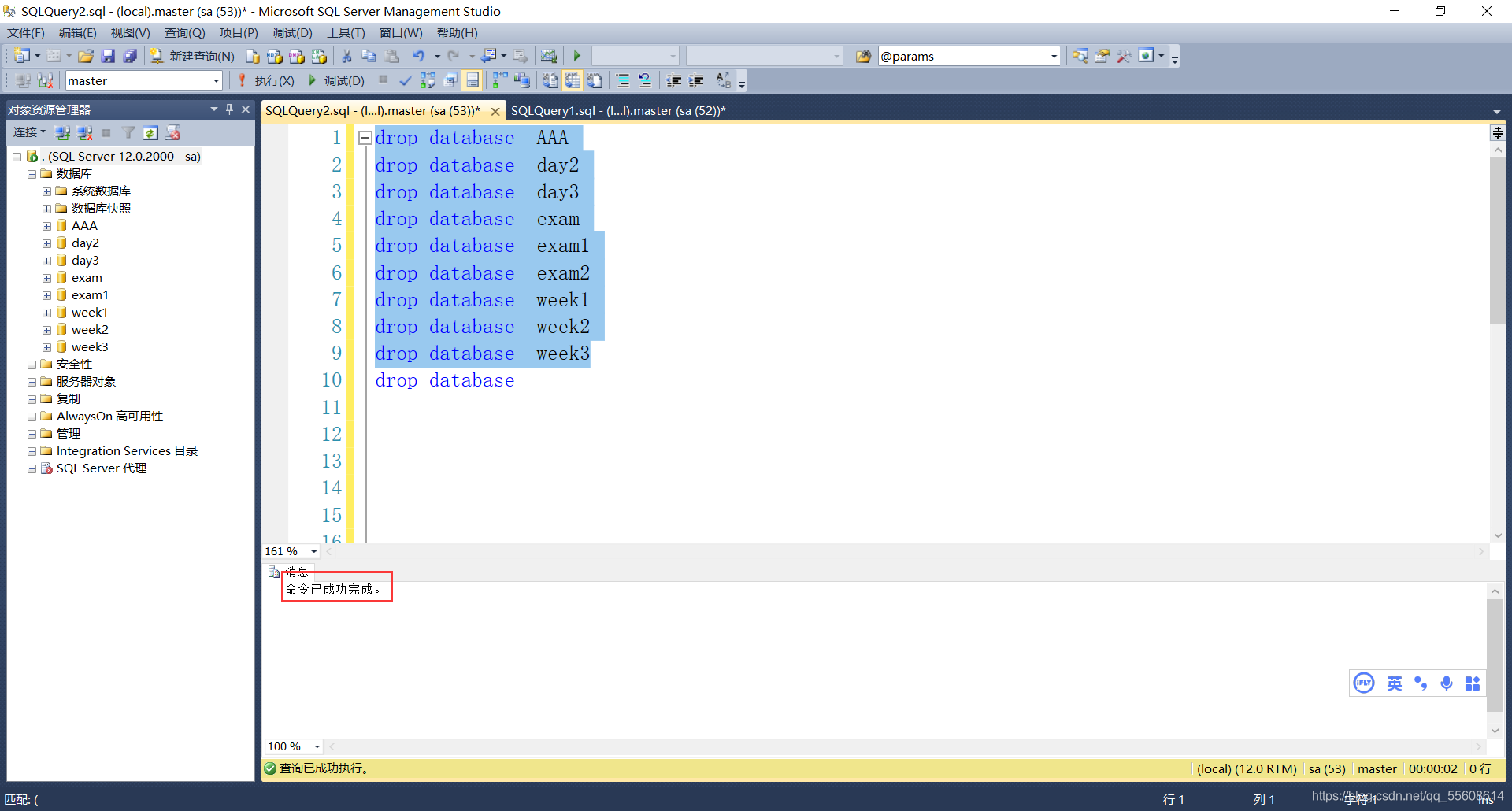Collapse the code outline at line 1
1512x811 pixels.
click(365, 138)
